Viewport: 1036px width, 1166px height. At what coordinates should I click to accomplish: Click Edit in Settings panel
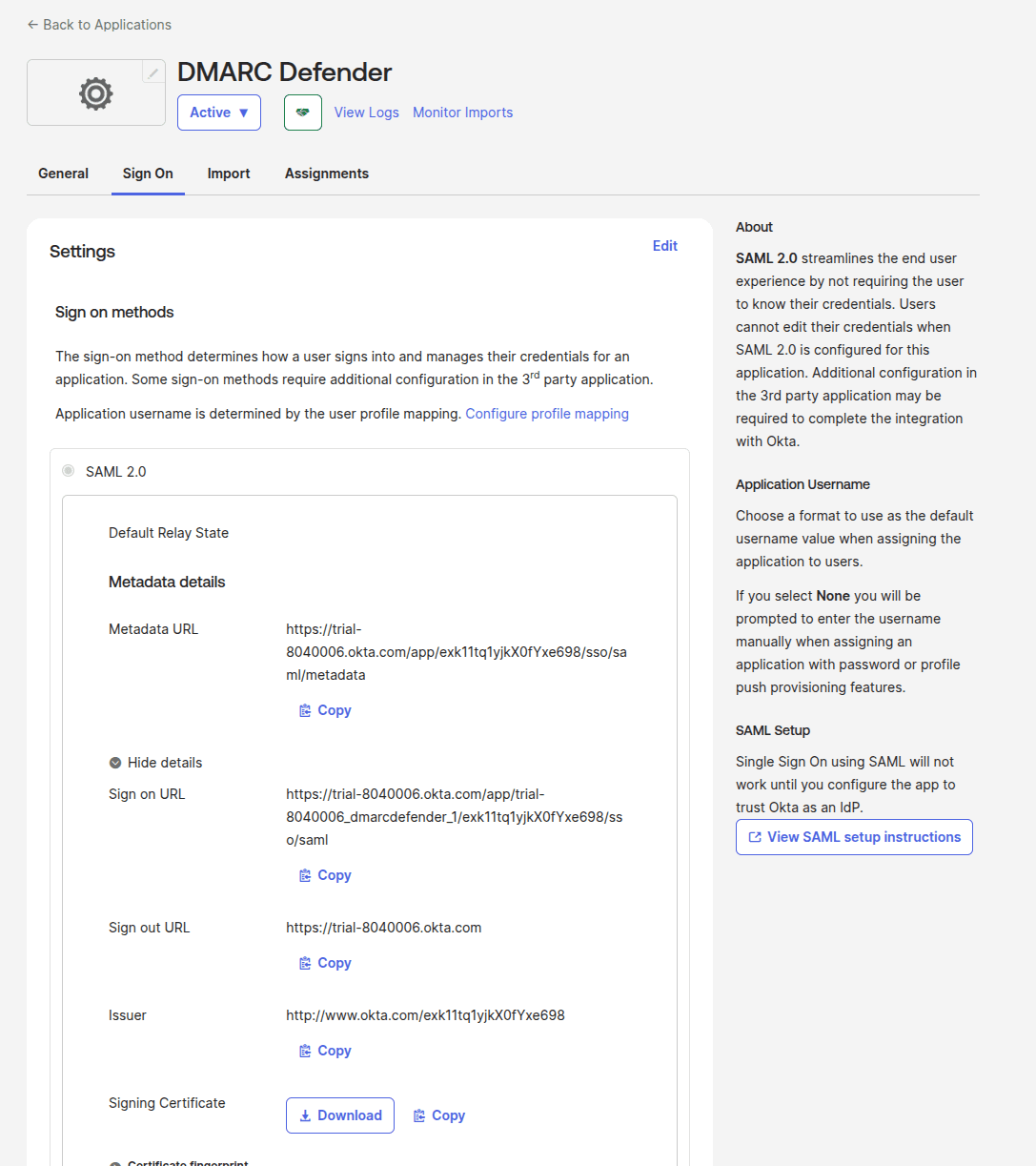pyautogui.click(x=665, y=246)
